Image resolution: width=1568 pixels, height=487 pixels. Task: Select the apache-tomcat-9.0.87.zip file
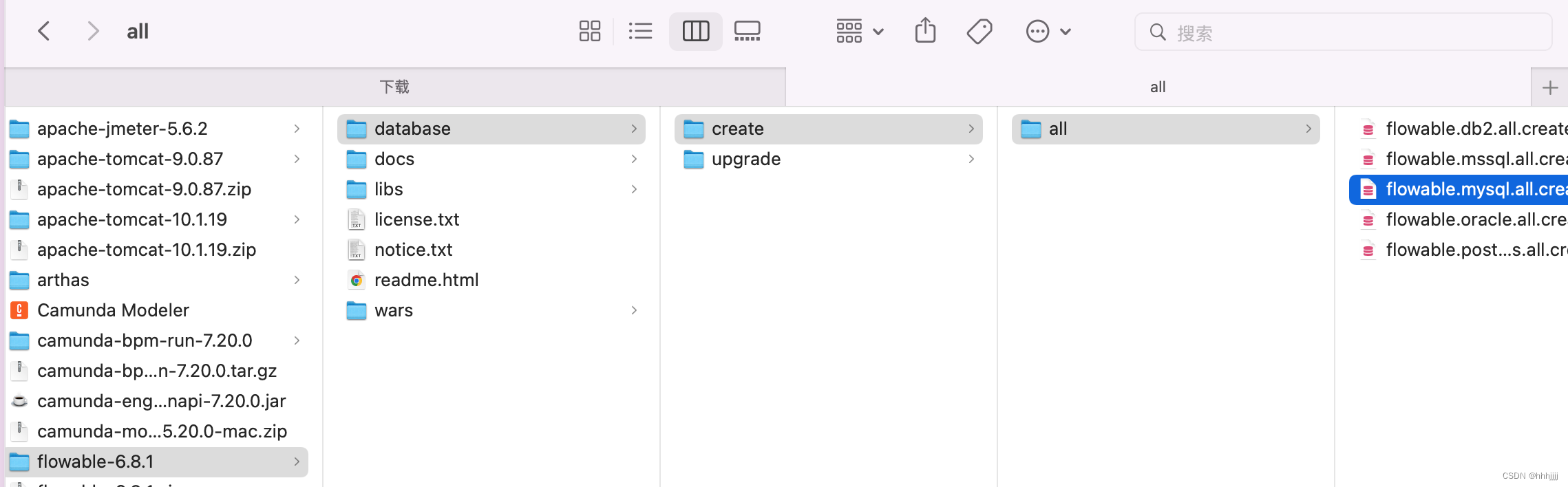[157, 189]
